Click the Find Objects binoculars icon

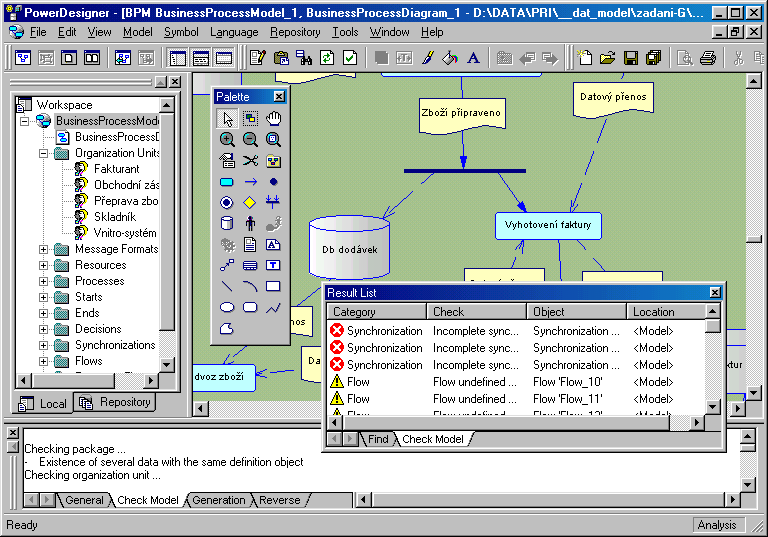point(304,58)
